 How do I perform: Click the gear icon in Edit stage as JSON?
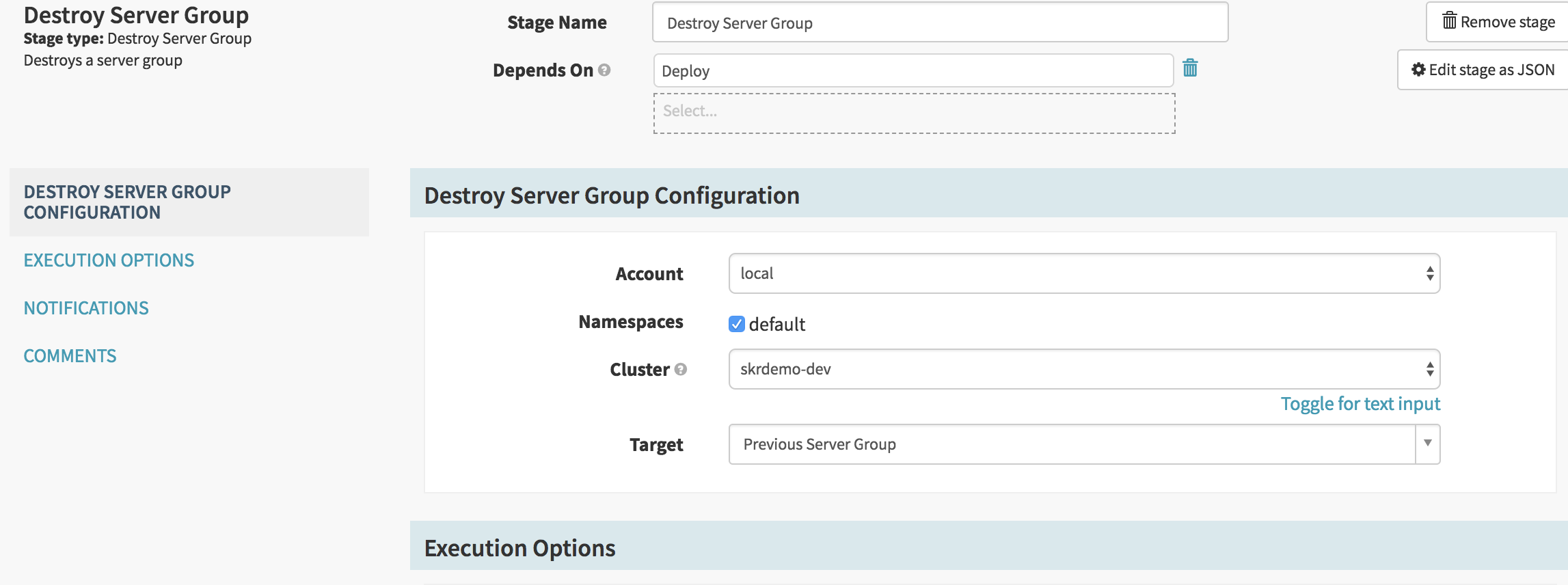1418,70
